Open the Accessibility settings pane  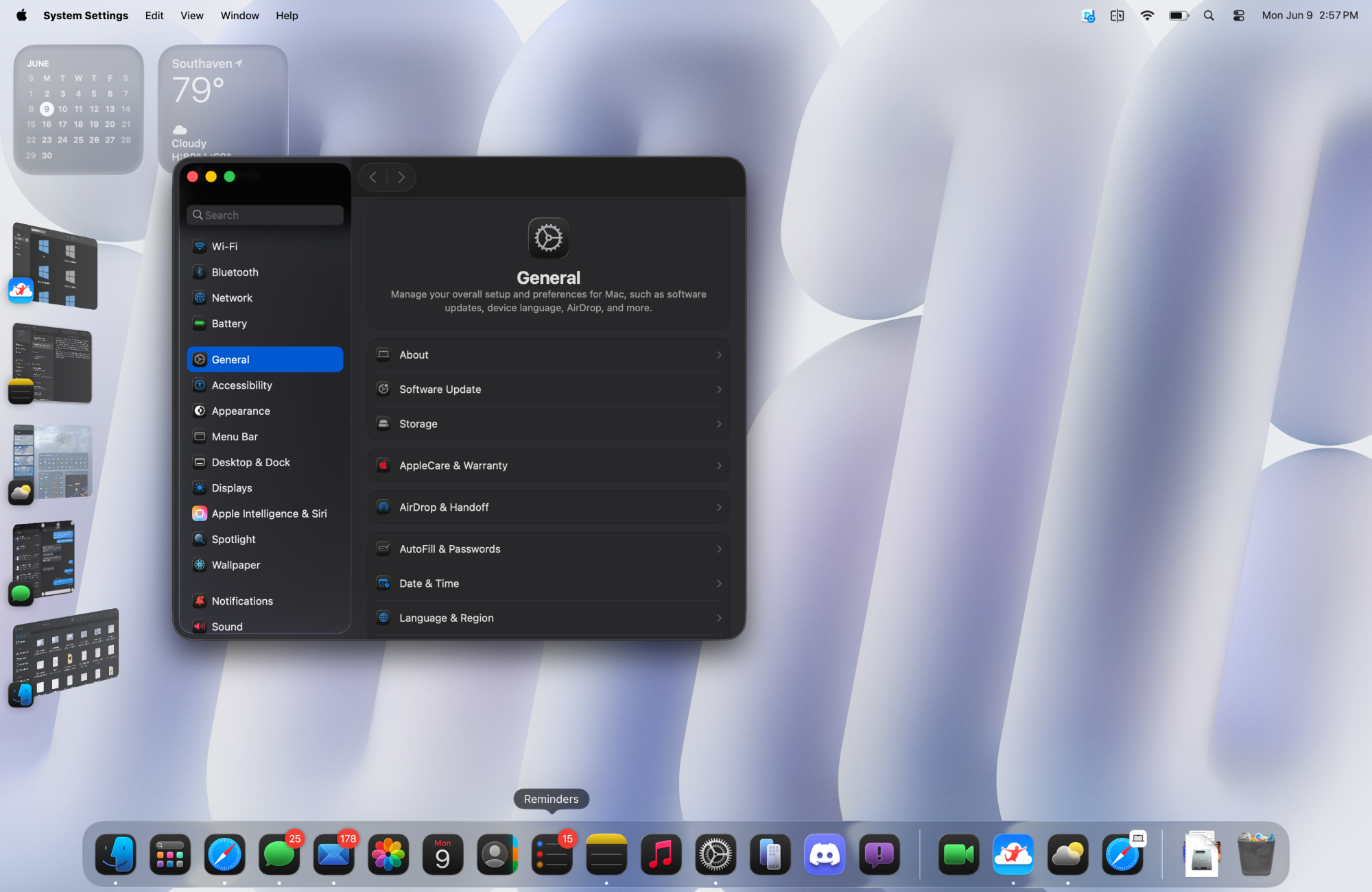coord(241,385)
